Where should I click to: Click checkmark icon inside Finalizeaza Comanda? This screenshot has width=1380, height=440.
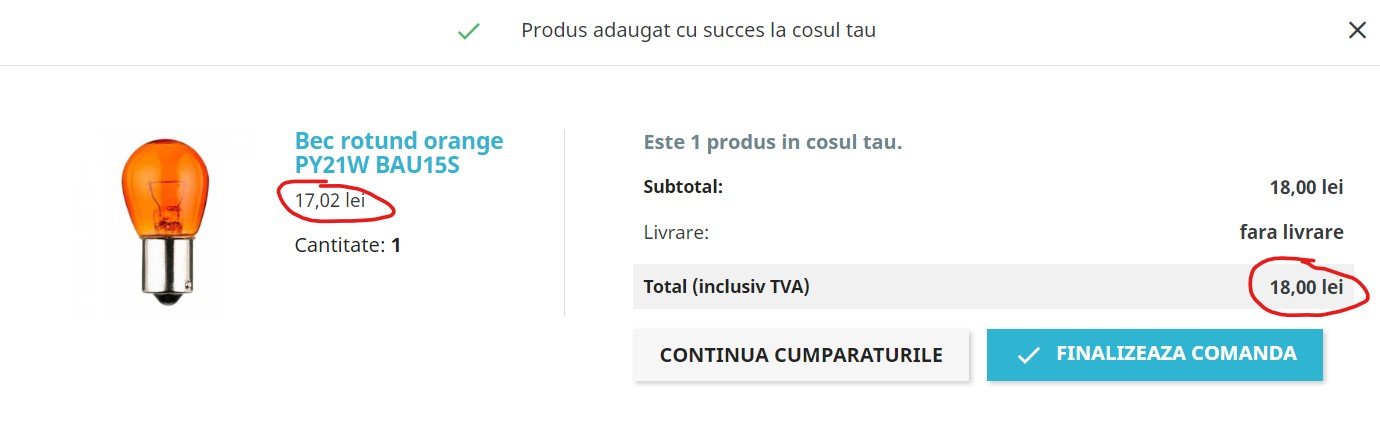[x=1028, y=356]
